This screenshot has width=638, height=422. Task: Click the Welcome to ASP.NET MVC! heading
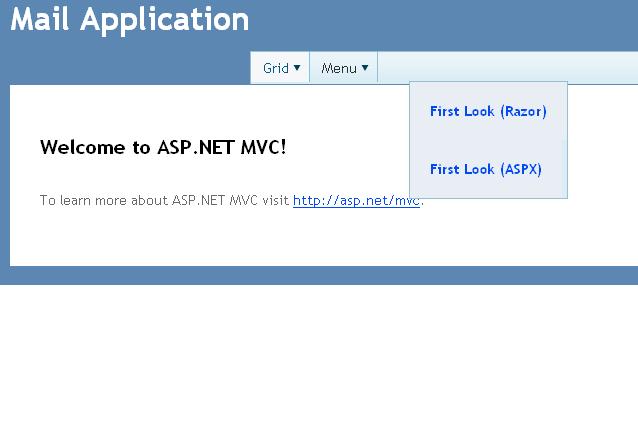pos(163,147)
